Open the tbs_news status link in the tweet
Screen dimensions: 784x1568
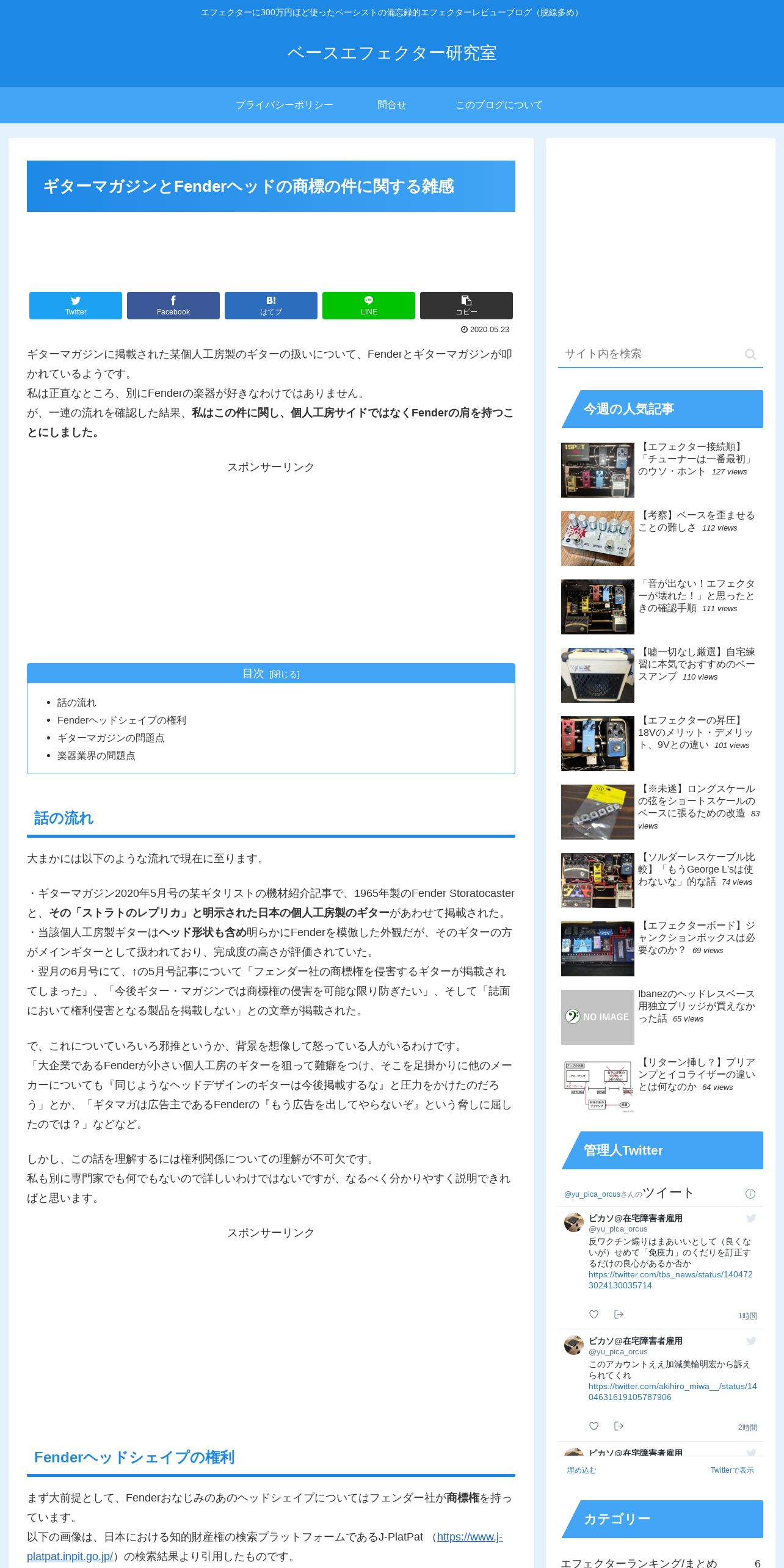point(670,1280)
